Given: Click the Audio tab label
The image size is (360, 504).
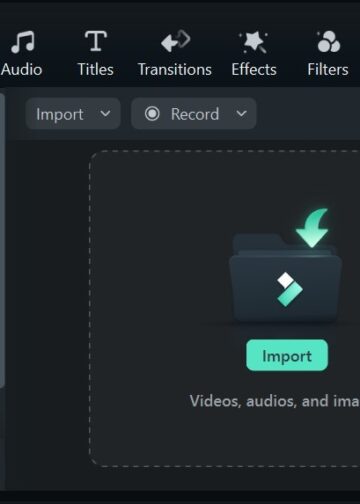Looking at the screenshot, I should point(22,70).
